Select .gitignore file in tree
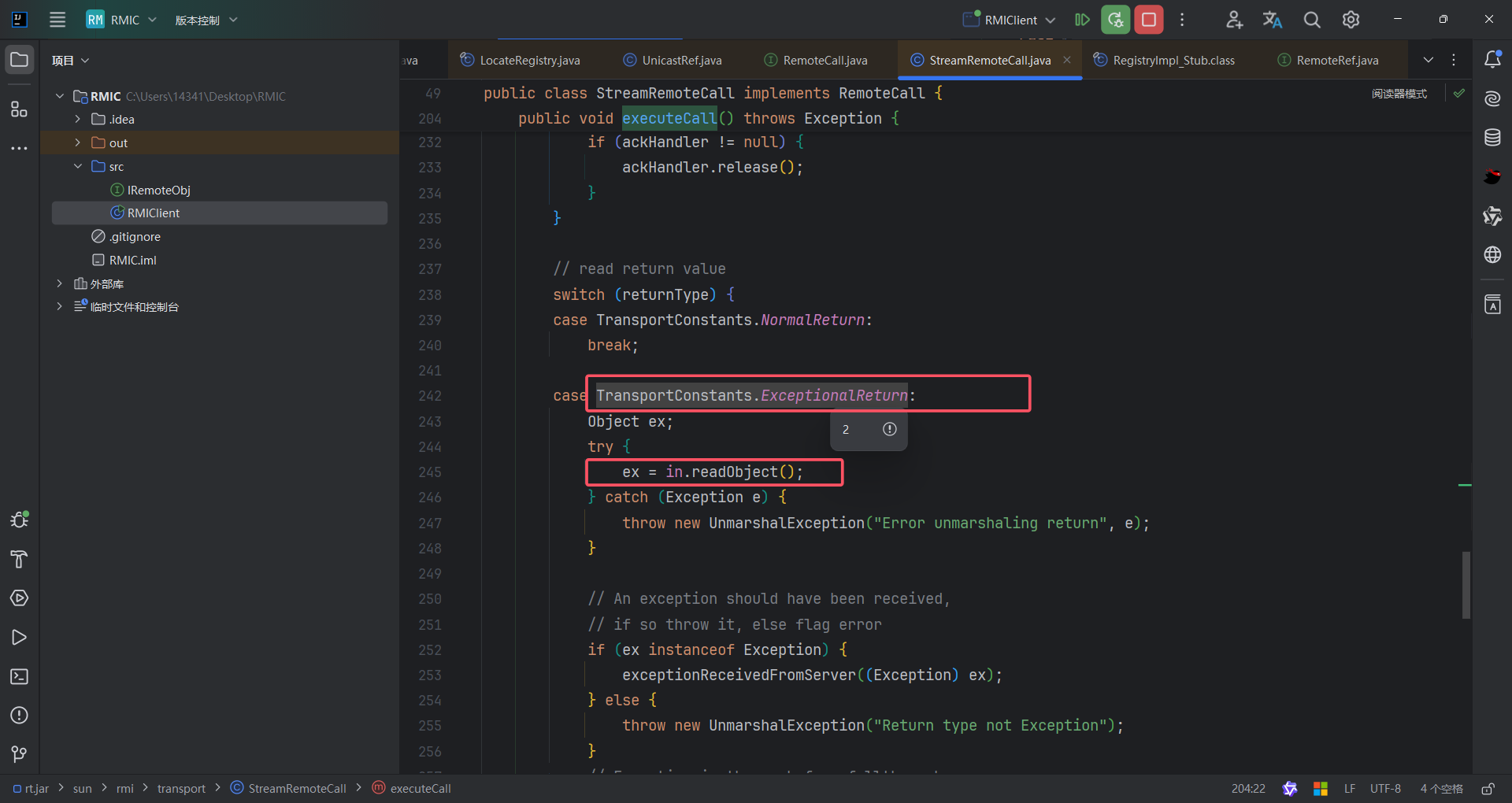 [126, 236]
